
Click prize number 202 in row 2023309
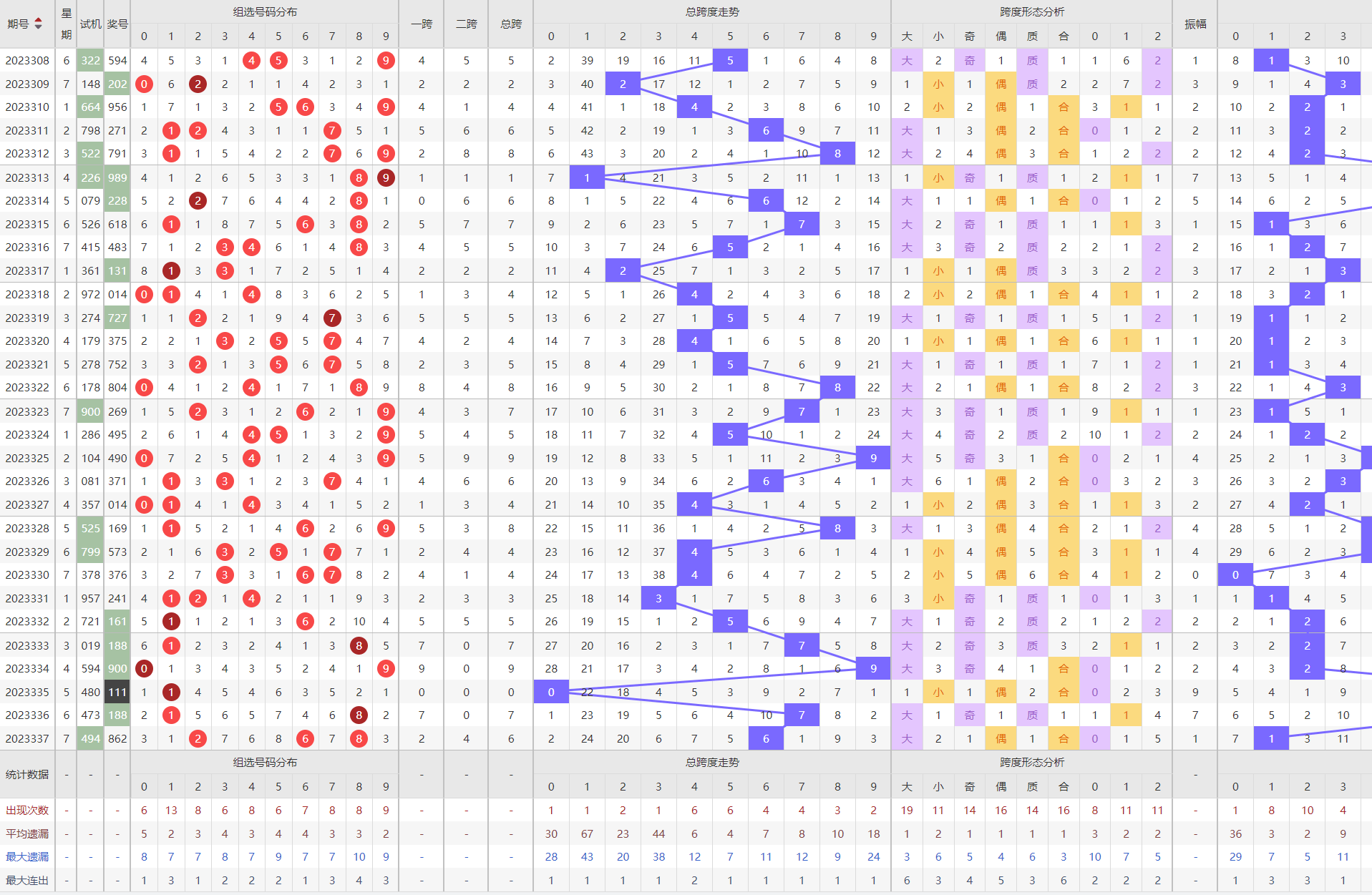coord(117,84)
